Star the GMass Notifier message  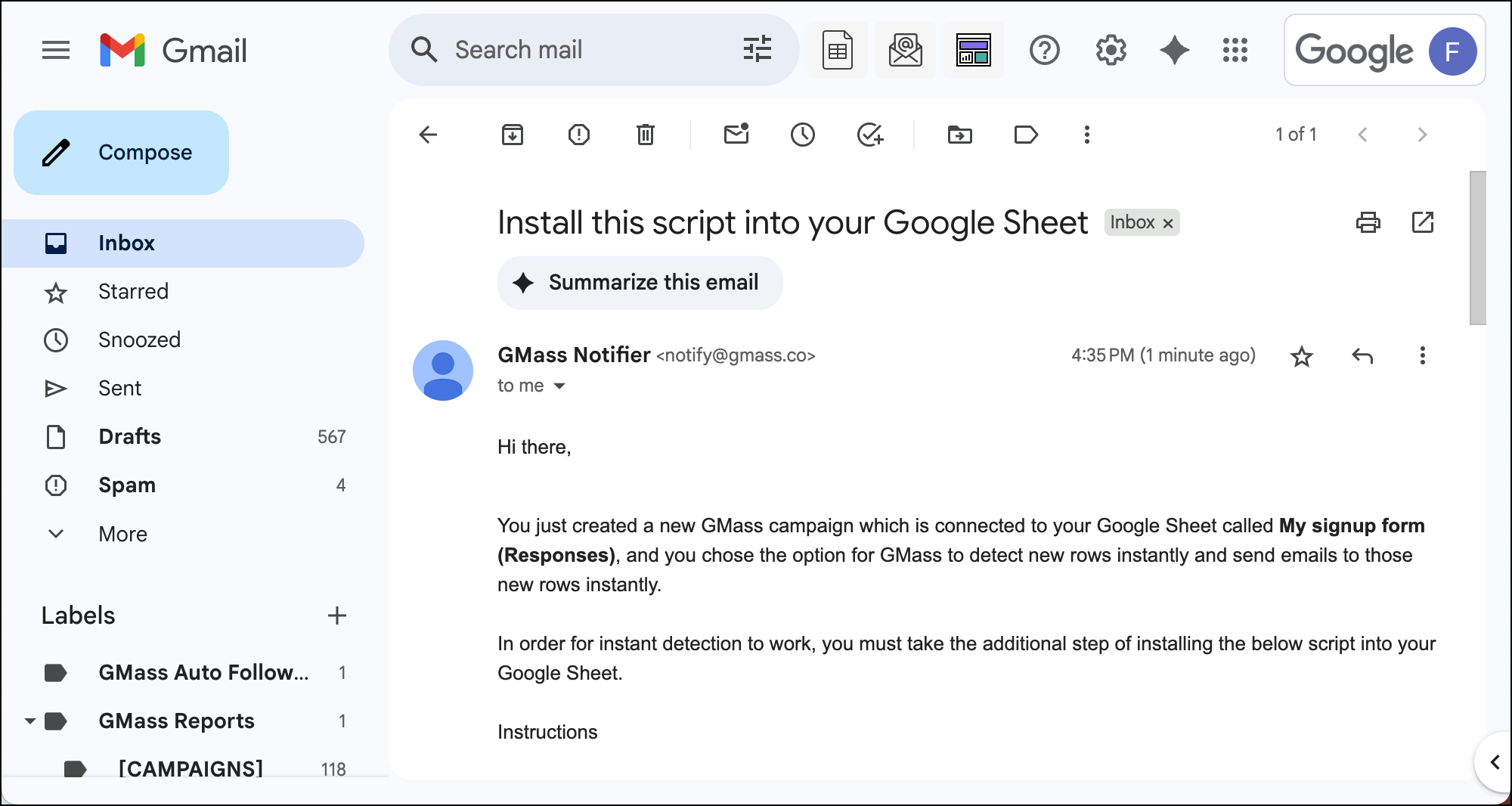point(1301,356)
